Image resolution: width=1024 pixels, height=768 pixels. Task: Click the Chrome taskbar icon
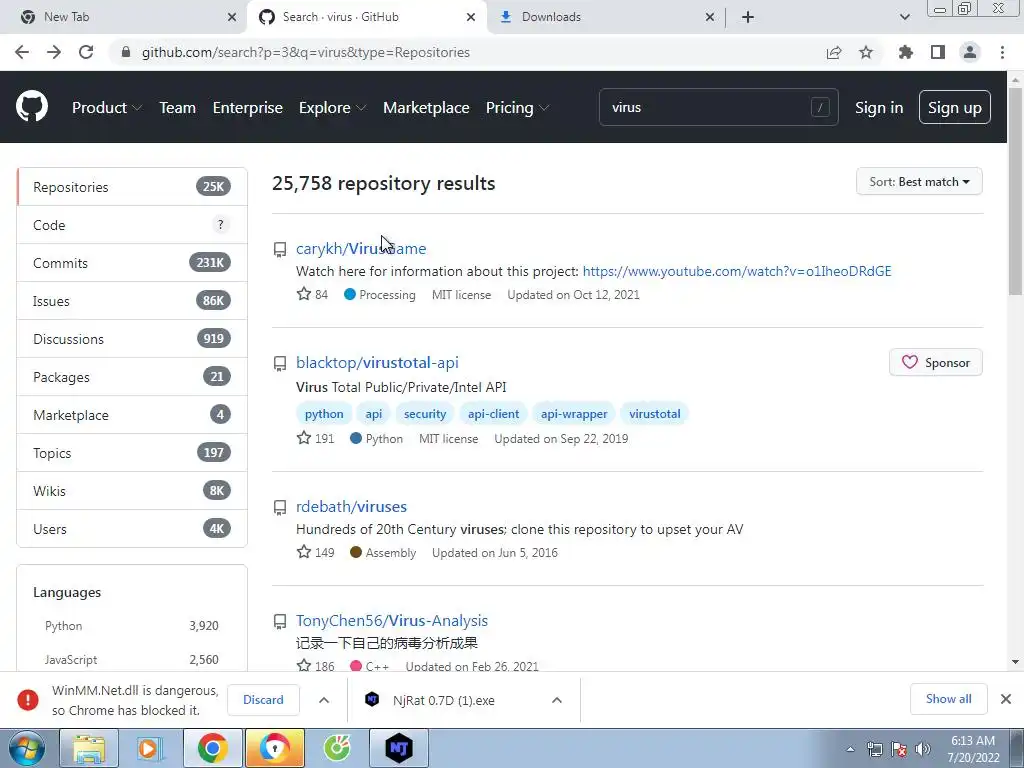tap(212, 748)
